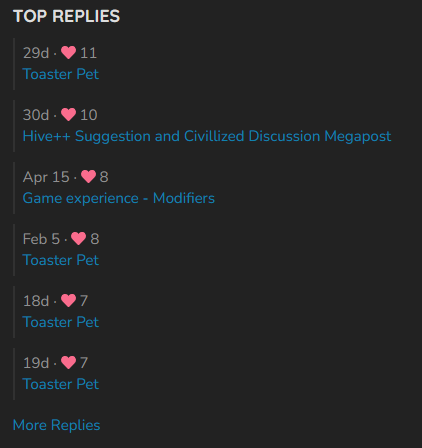Click the 29d timestamp on first reply
Viewport: 422px width, 448px height.
[x=36, y=53]
